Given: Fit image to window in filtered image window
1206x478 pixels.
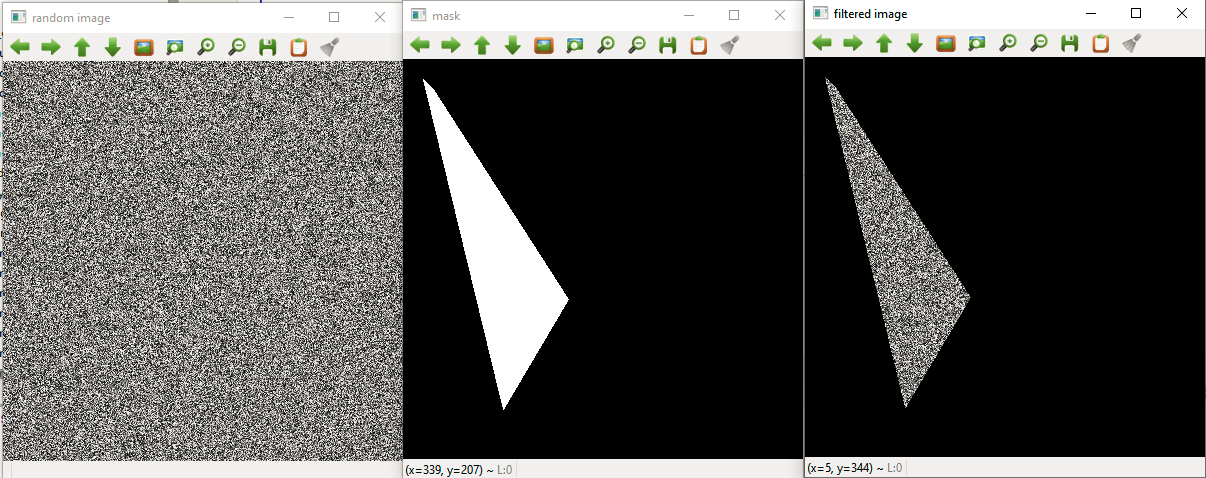Looking at the screenshot, I should tap(977, 43).
